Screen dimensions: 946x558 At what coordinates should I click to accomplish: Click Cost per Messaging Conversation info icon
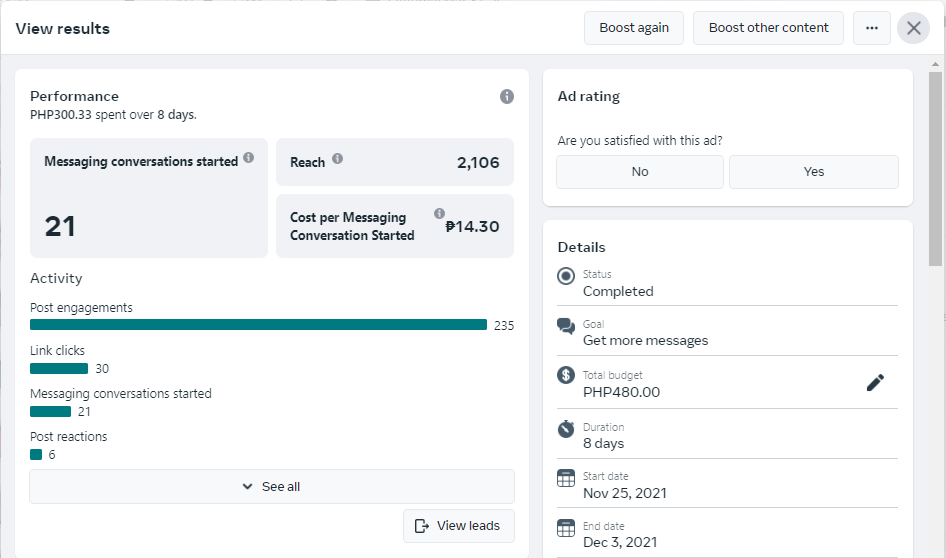pyautogui.click(x=439, y=214)
